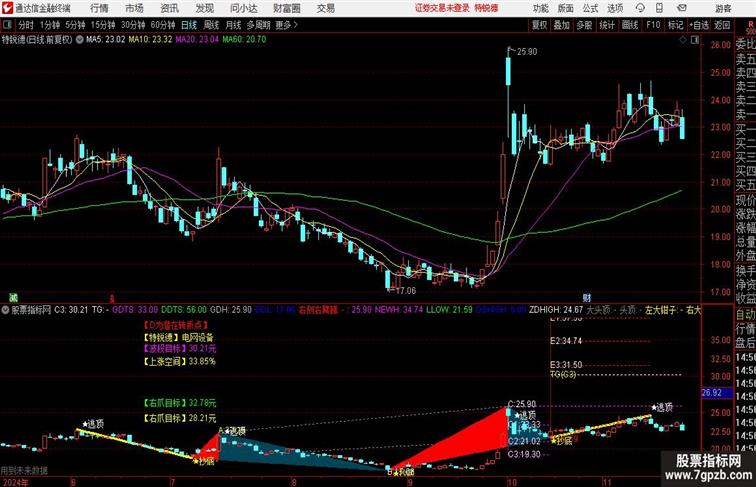
Task: Click the MA20: 23.04 indicator value
Action: 197,40
